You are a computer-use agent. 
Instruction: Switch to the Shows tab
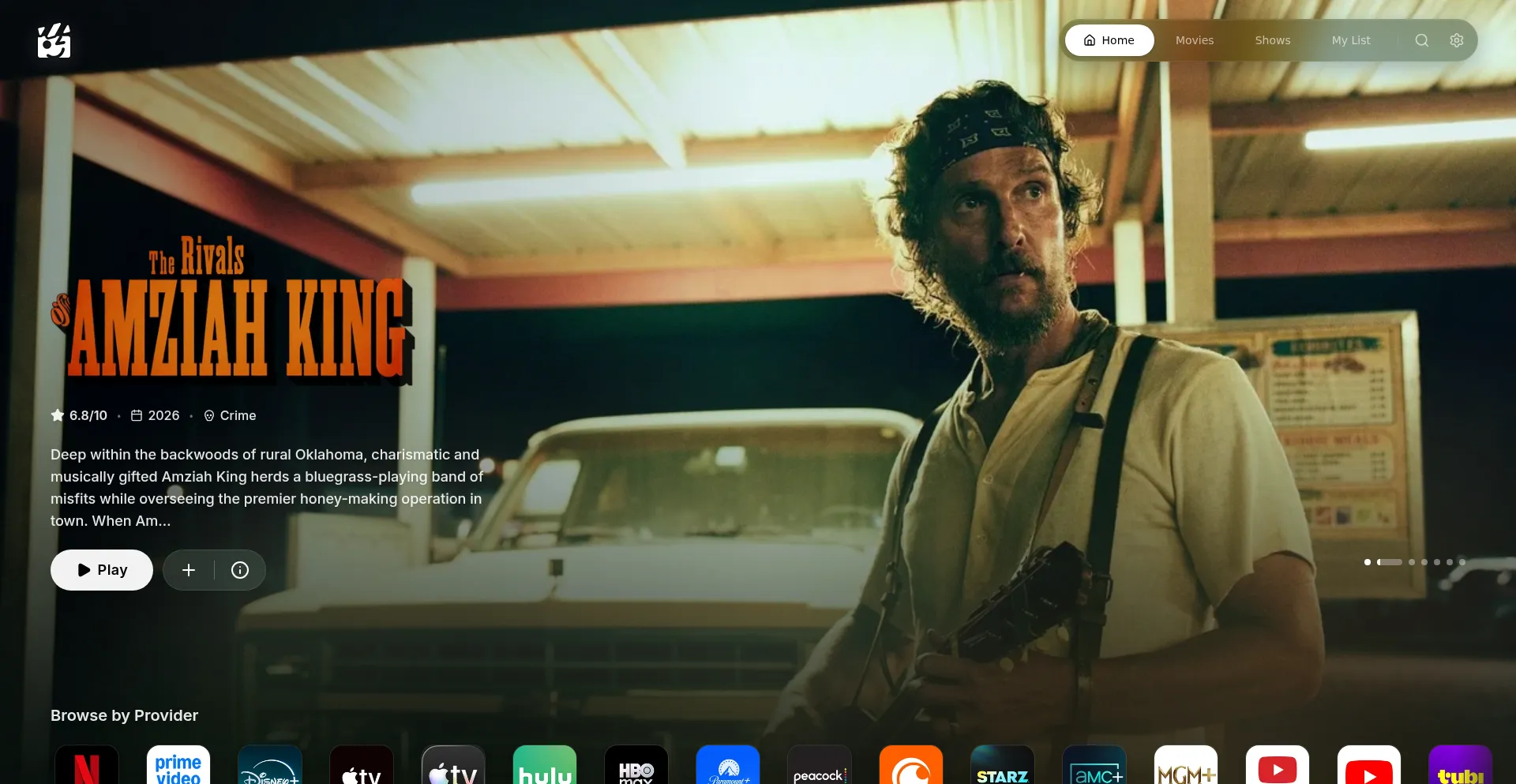click(x=1273, y=40)
